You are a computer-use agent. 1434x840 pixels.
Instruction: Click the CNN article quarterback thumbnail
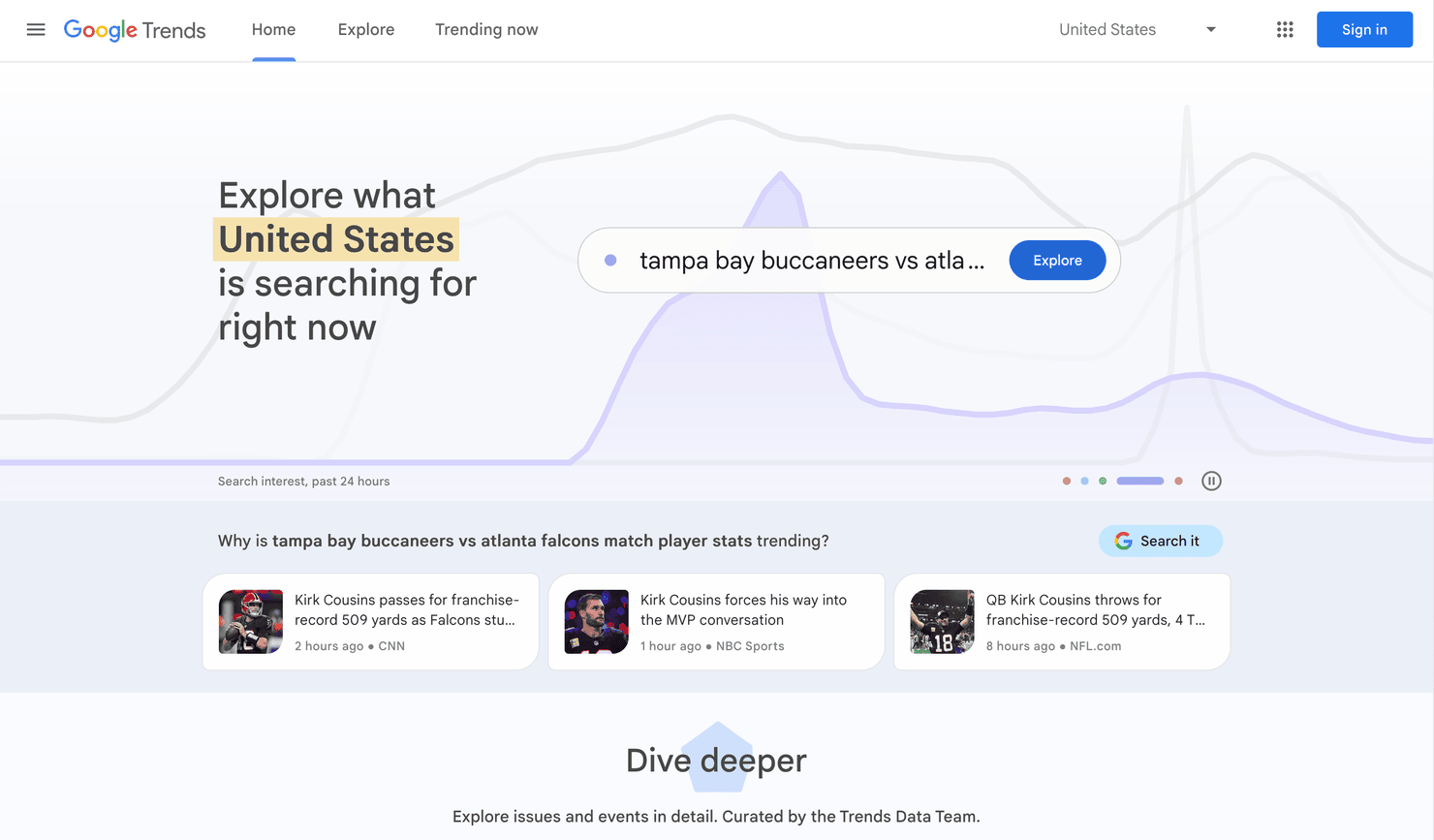click(251, 622)
